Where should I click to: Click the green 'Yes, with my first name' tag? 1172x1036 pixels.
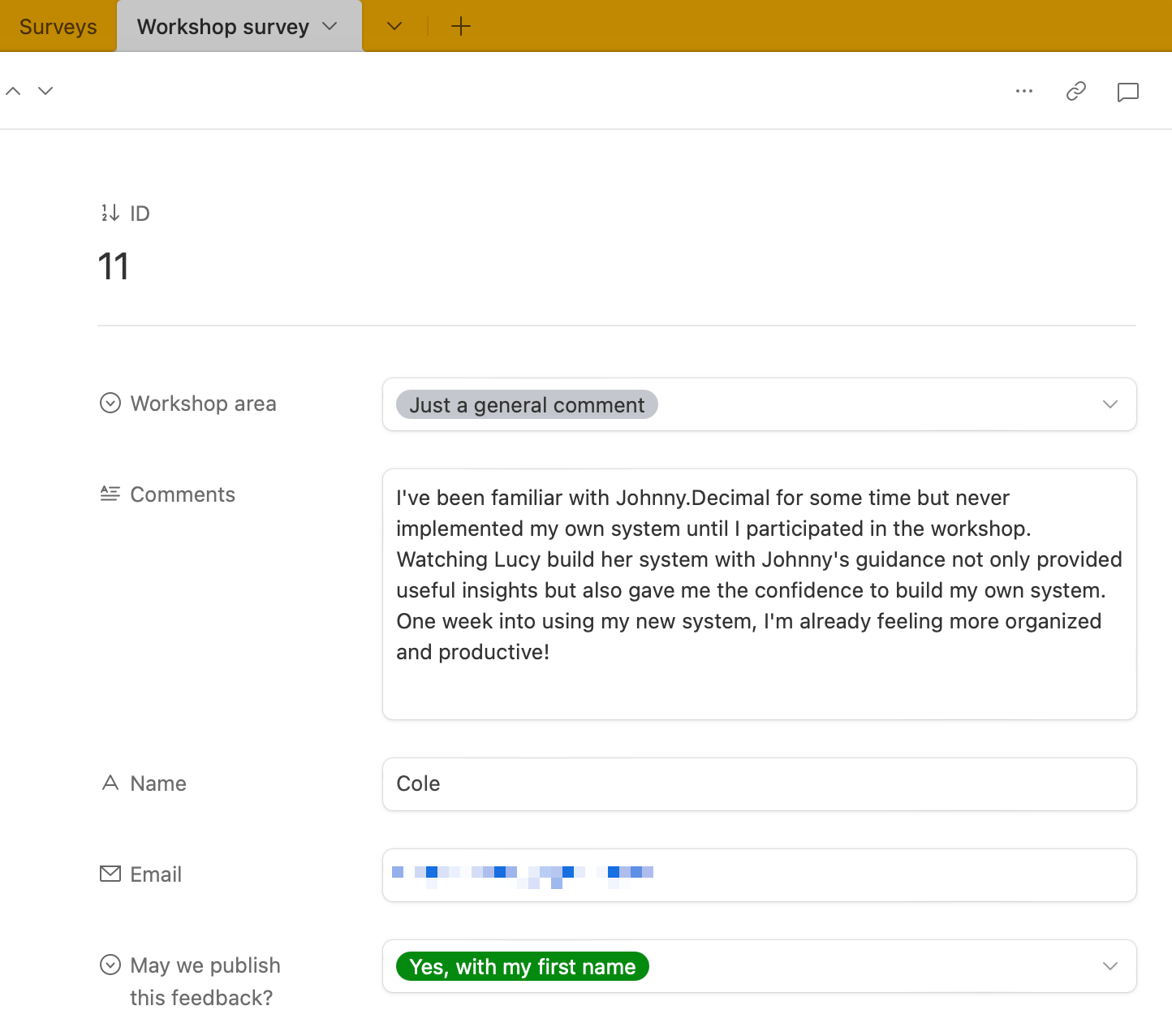click(x=522, y=966)
